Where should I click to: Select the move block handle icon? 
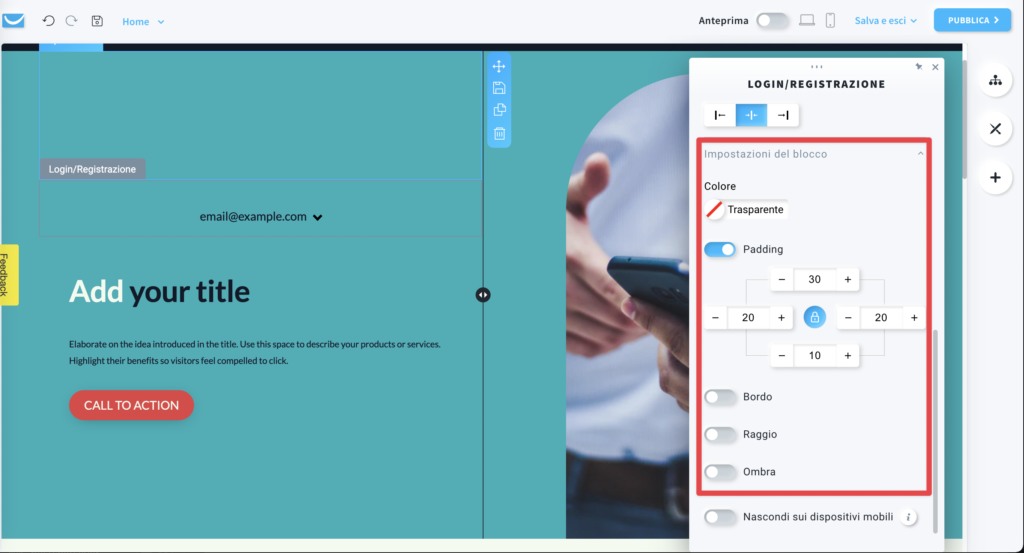point(499,66)
